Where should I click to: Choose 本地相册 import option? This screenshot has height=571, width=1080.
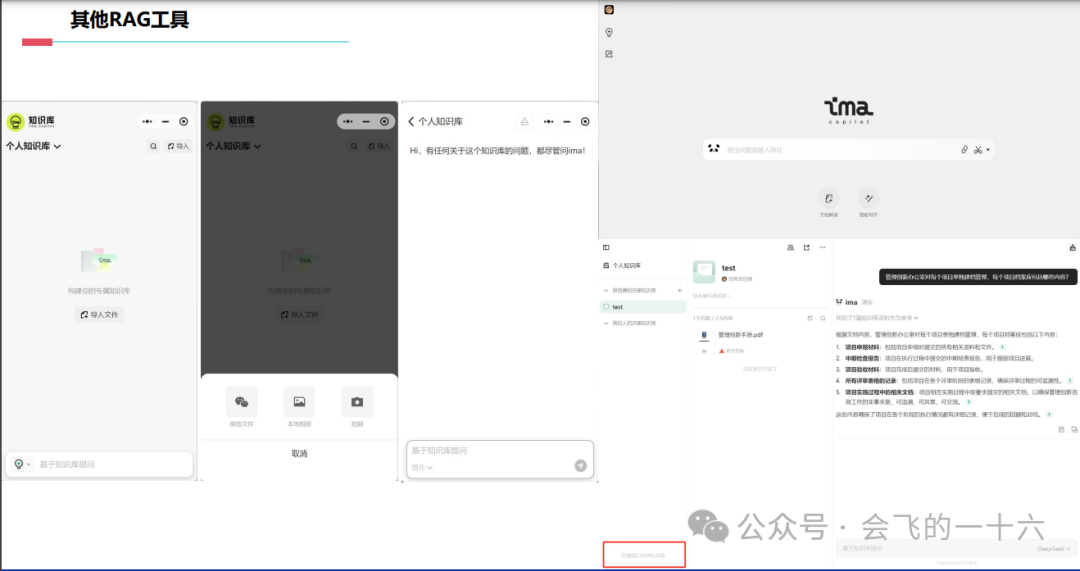point(299,406)
